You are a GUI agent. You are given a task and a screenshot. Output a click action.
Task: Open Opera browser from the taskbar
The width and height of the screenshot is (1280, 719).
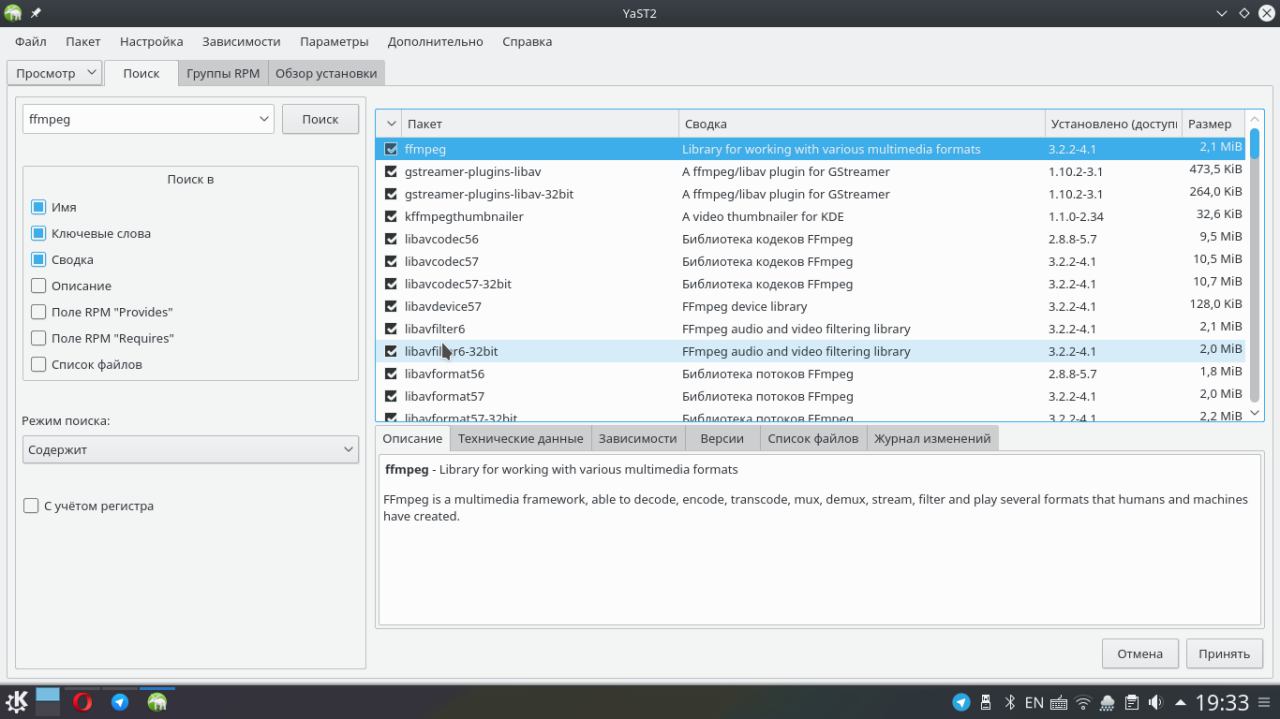pos(82,702)
